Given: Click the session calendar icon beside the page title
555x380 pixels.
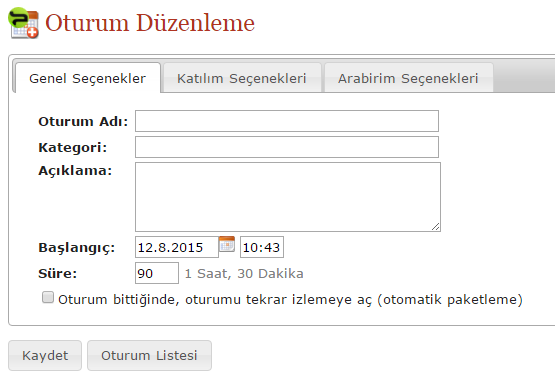Looking at the screenshot, I should coord(24,23).
